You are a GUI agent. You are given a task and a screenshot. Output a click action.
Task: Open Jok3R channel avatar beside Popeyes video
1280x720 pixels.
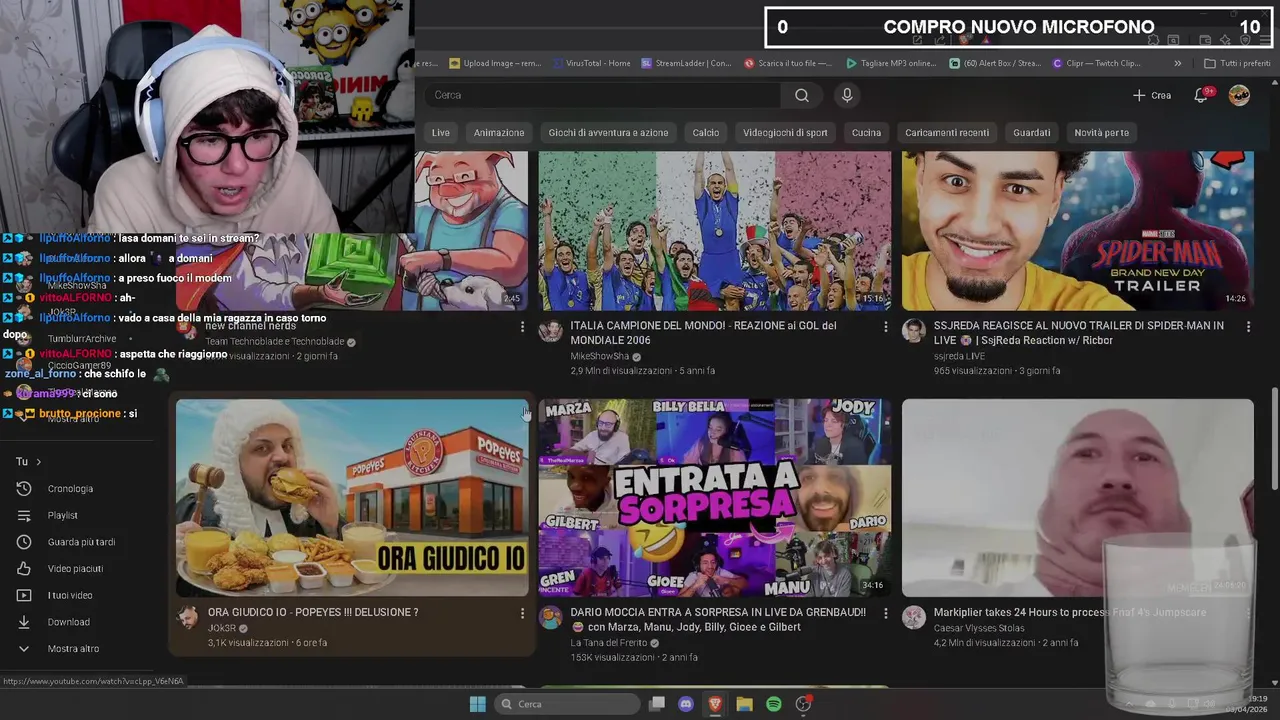point(188,618)
